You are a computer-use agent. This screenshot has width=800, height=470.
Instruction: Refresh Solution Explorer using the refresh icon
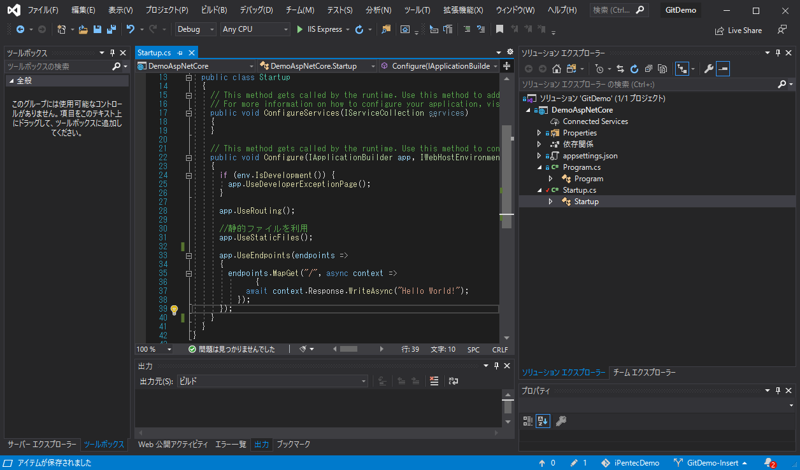[634, 69]
